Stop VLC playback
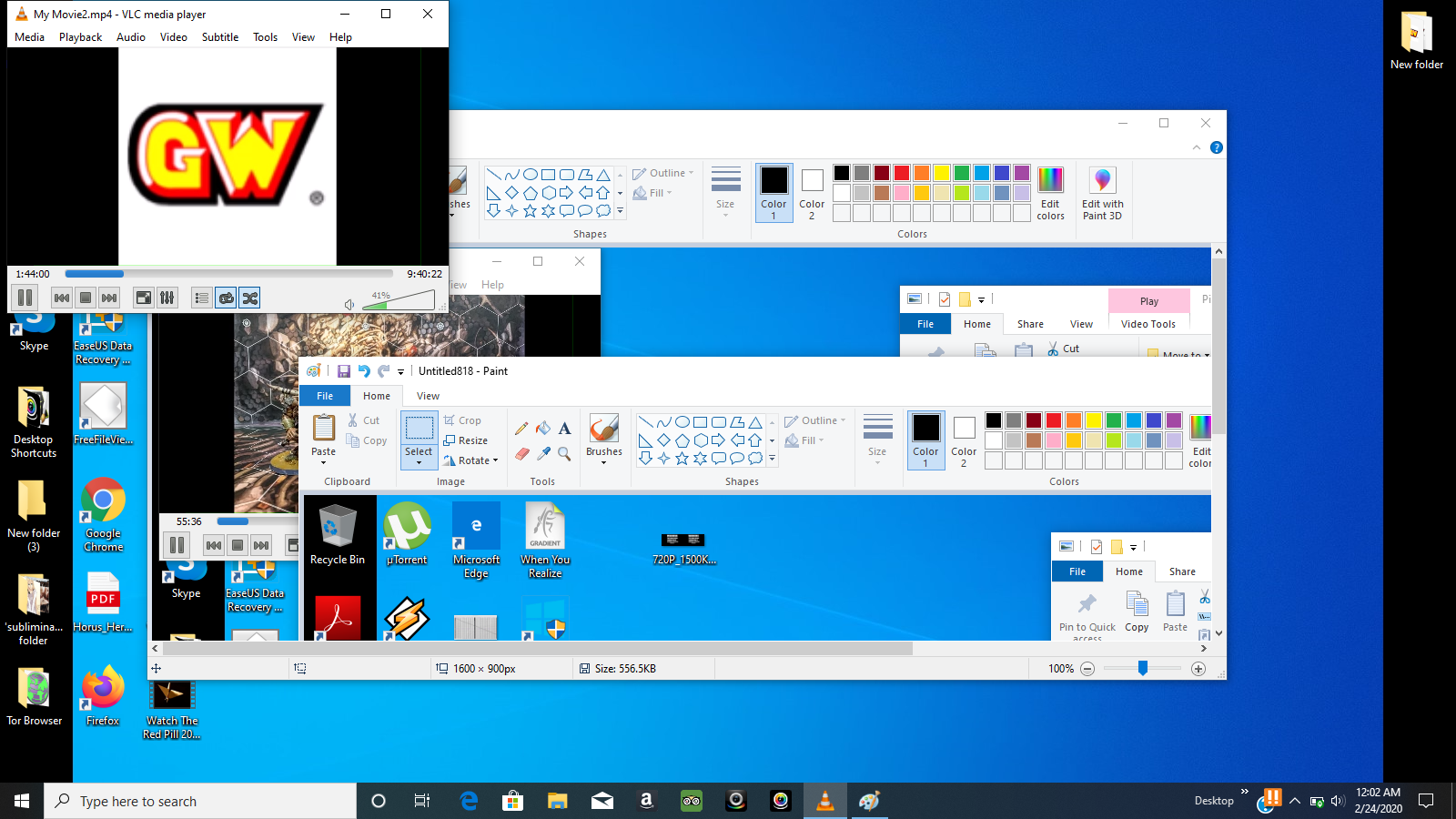The width and height of the screenshot is (1456, 819). [86, 298]
